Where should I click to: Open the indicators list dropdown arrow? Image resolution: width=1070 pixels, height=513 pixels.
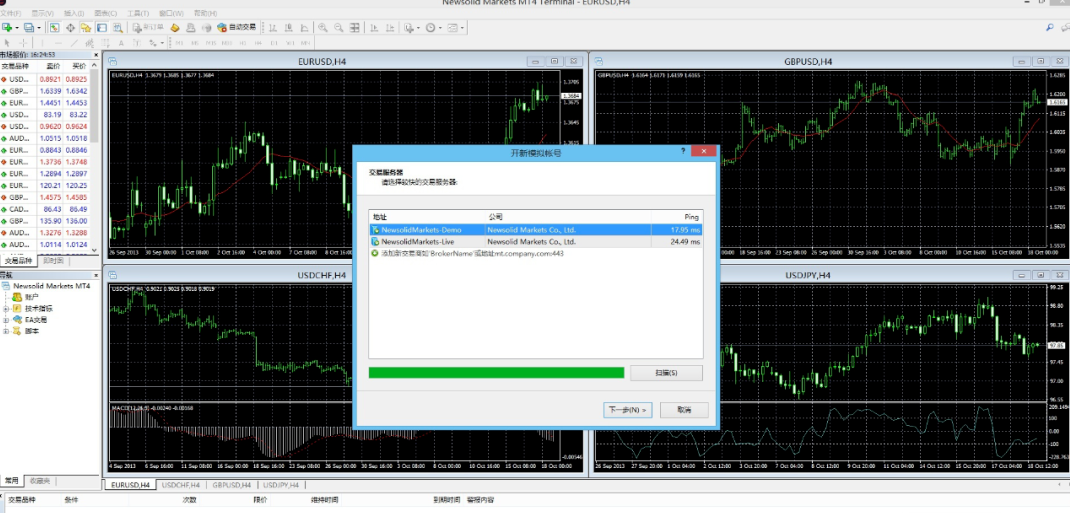tap(418, 27)
